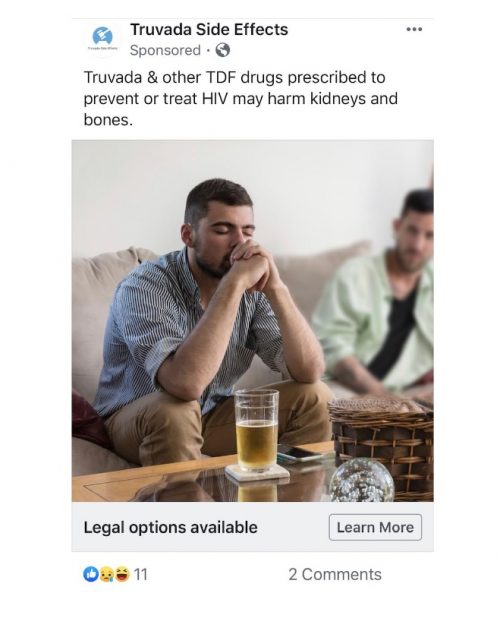Click the Learn More button
500x634 pixels.
[x=375, y=527]
